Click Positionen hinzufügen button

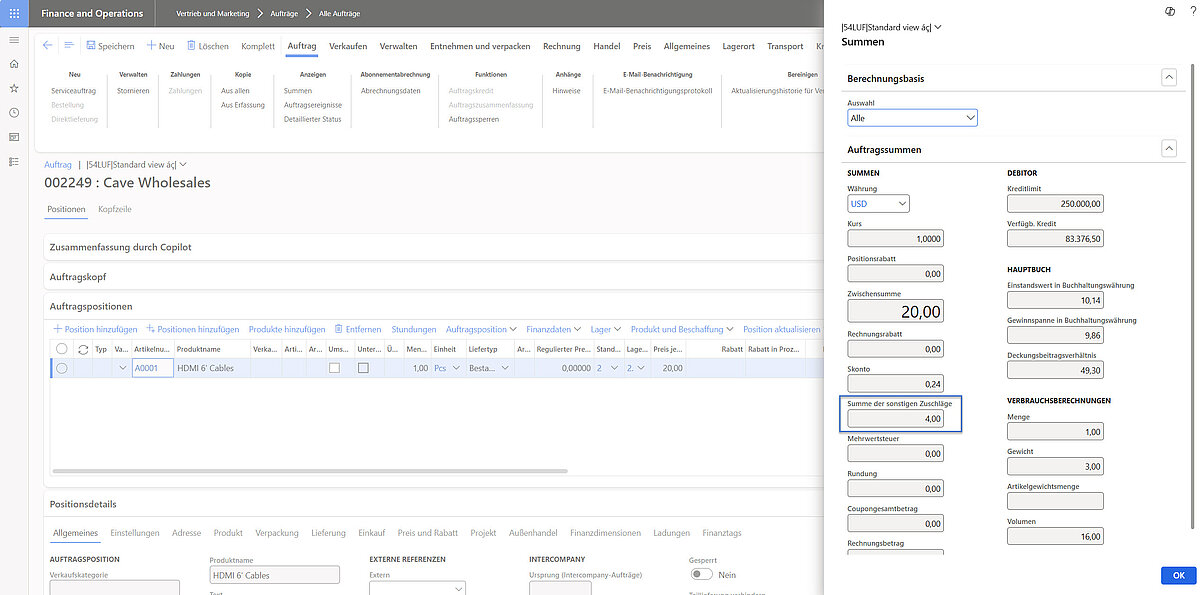click(193, 329)
